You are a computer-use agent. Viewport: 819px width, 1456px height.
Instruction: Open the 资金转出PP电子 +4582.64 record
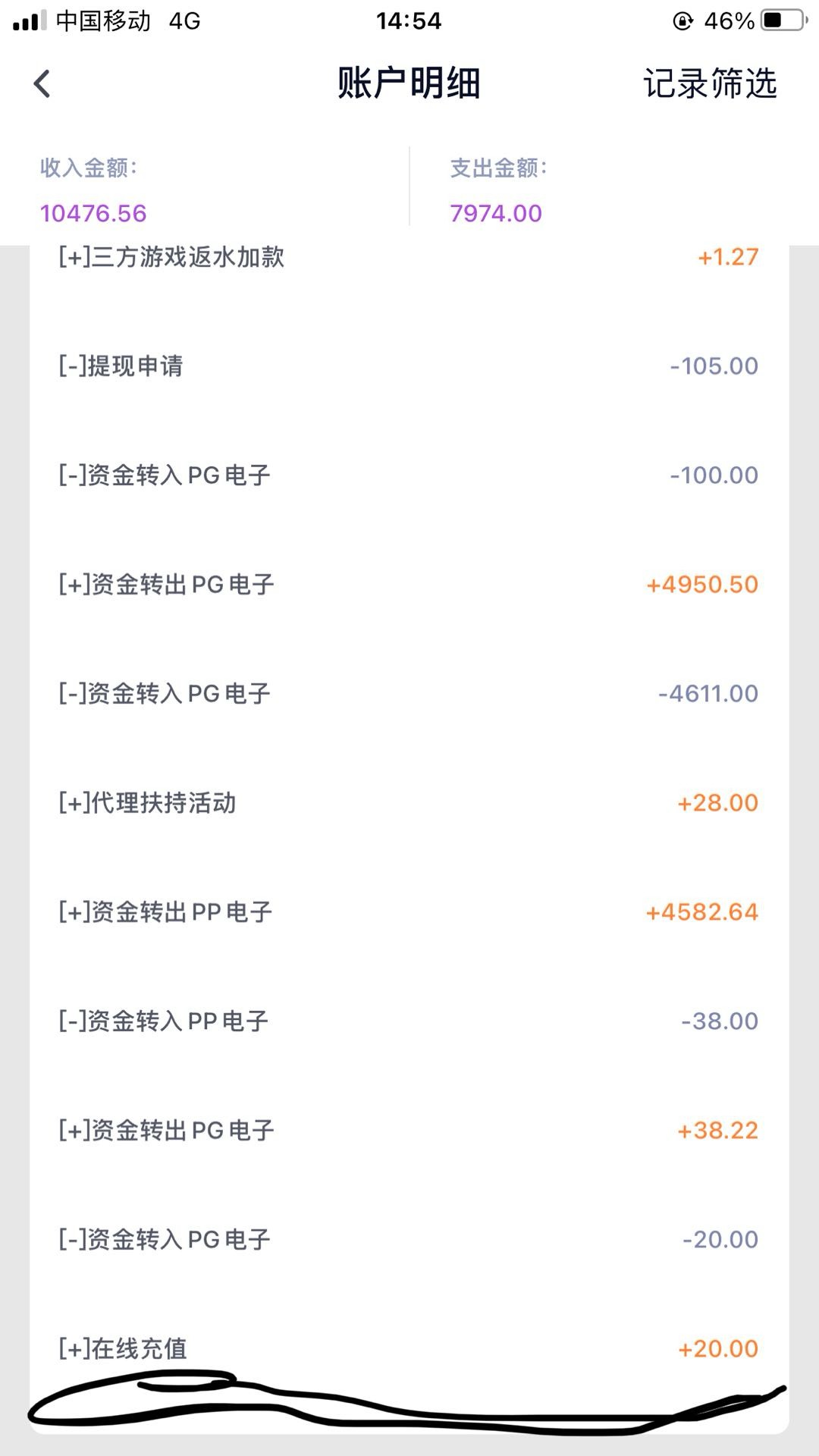tap(409, 912)
